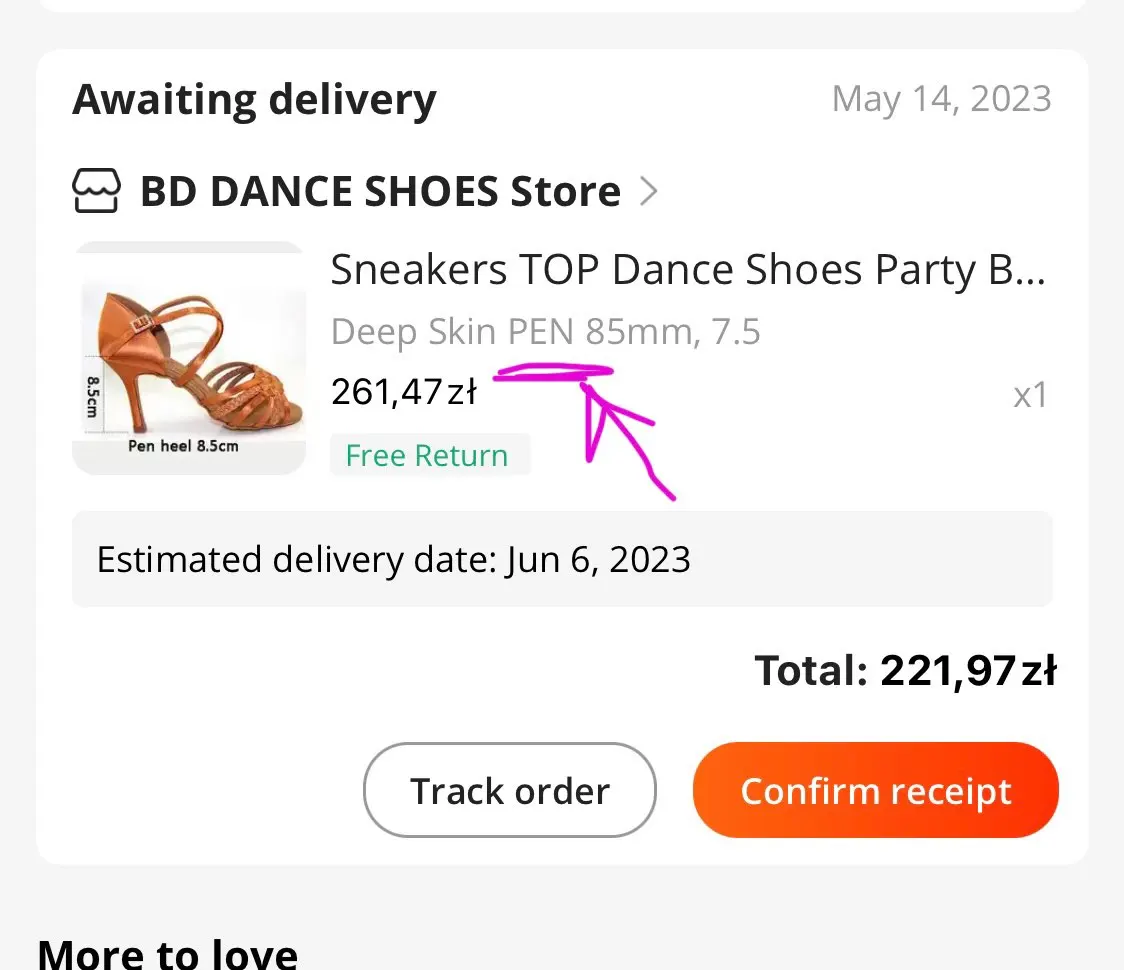1124x970 pixels.
Task: Click the x1 quantity indicator
Action: pos(1030,395)
